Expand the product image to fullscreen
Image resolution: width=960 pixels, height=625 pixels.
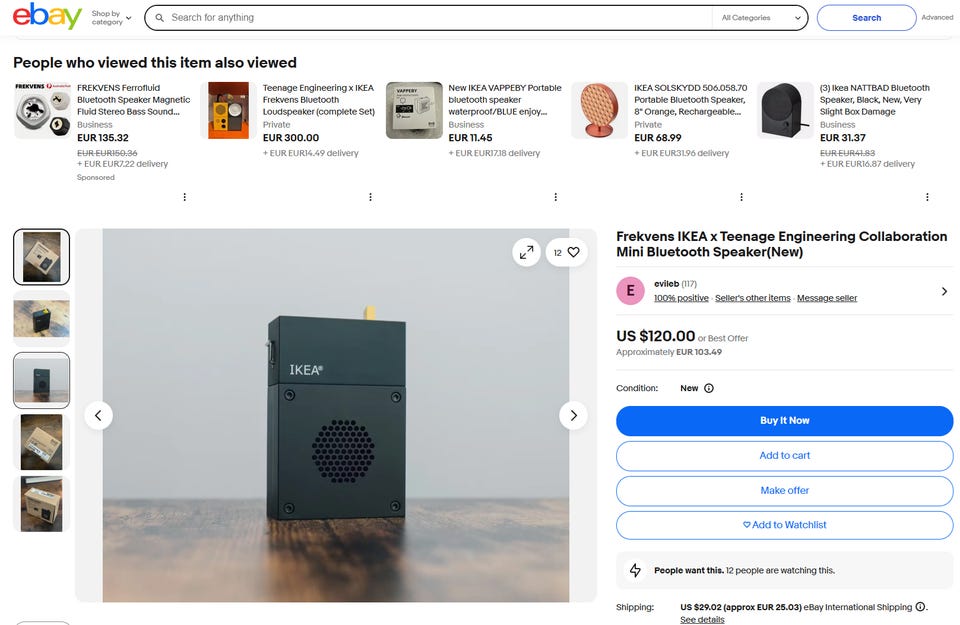point(527,252)
